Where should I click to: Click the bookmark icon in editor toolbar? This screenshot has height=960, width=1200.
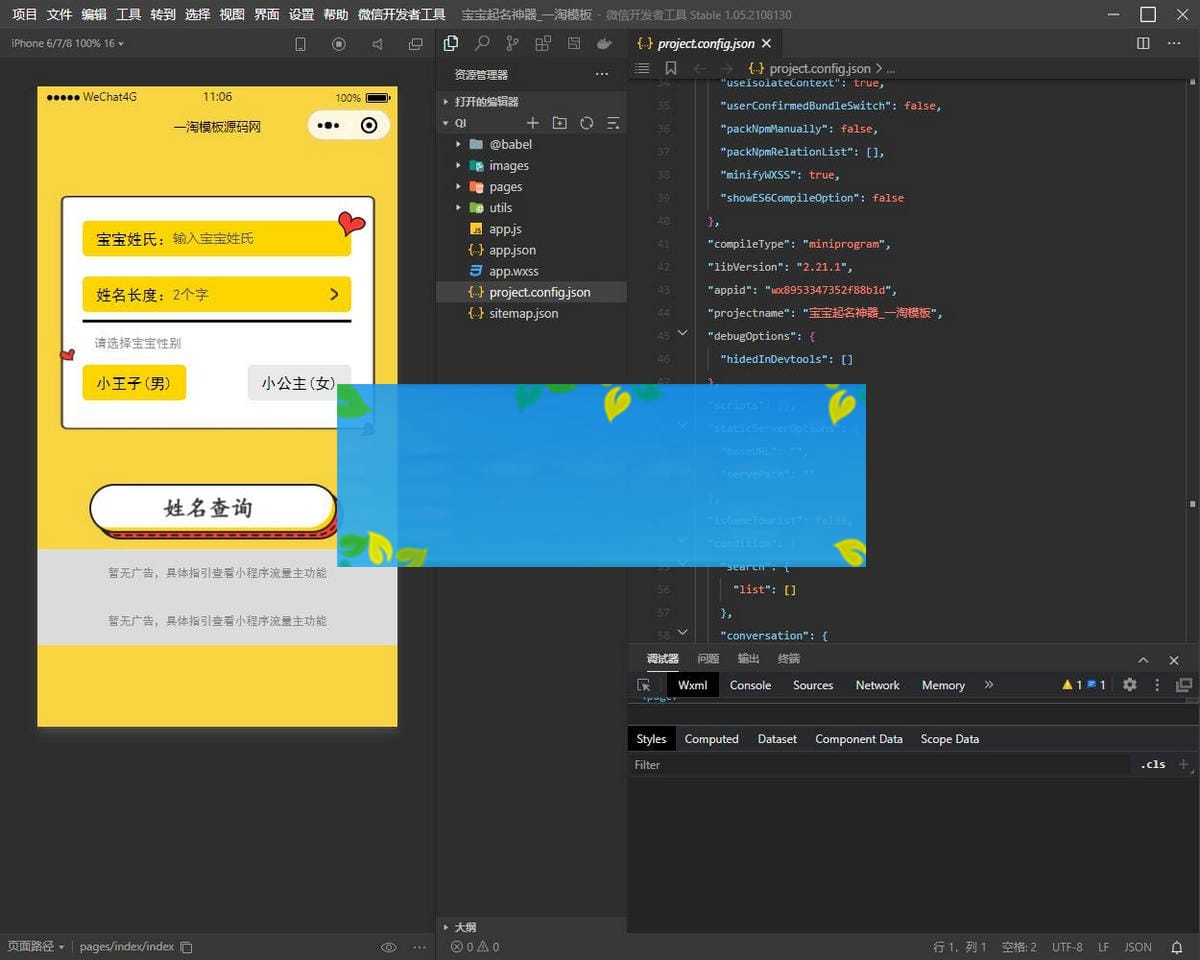tap(671, 68)
